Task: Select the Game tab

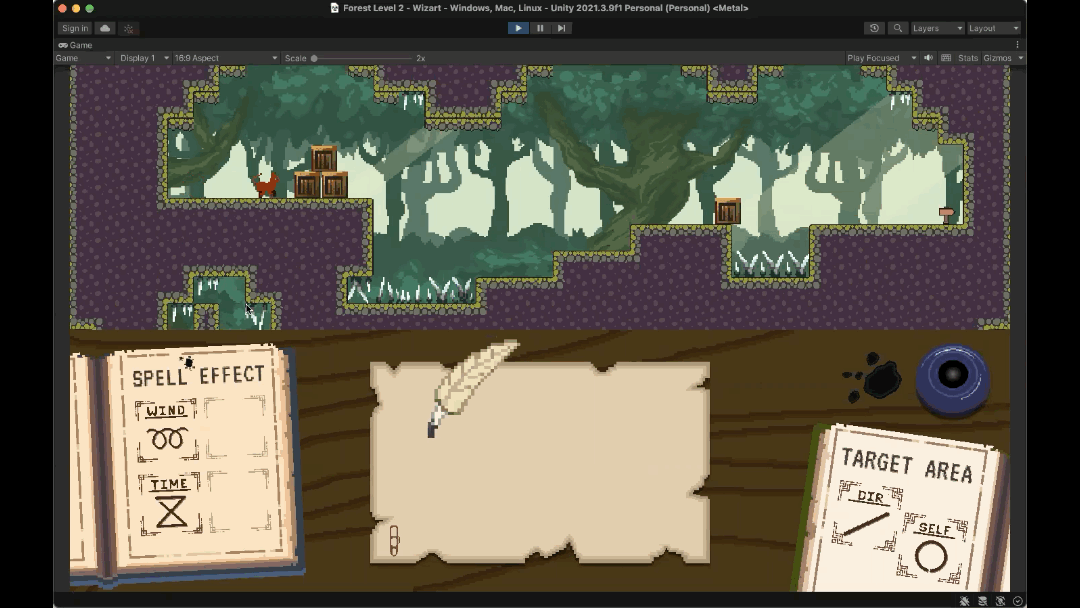Action: coord(75,45)
